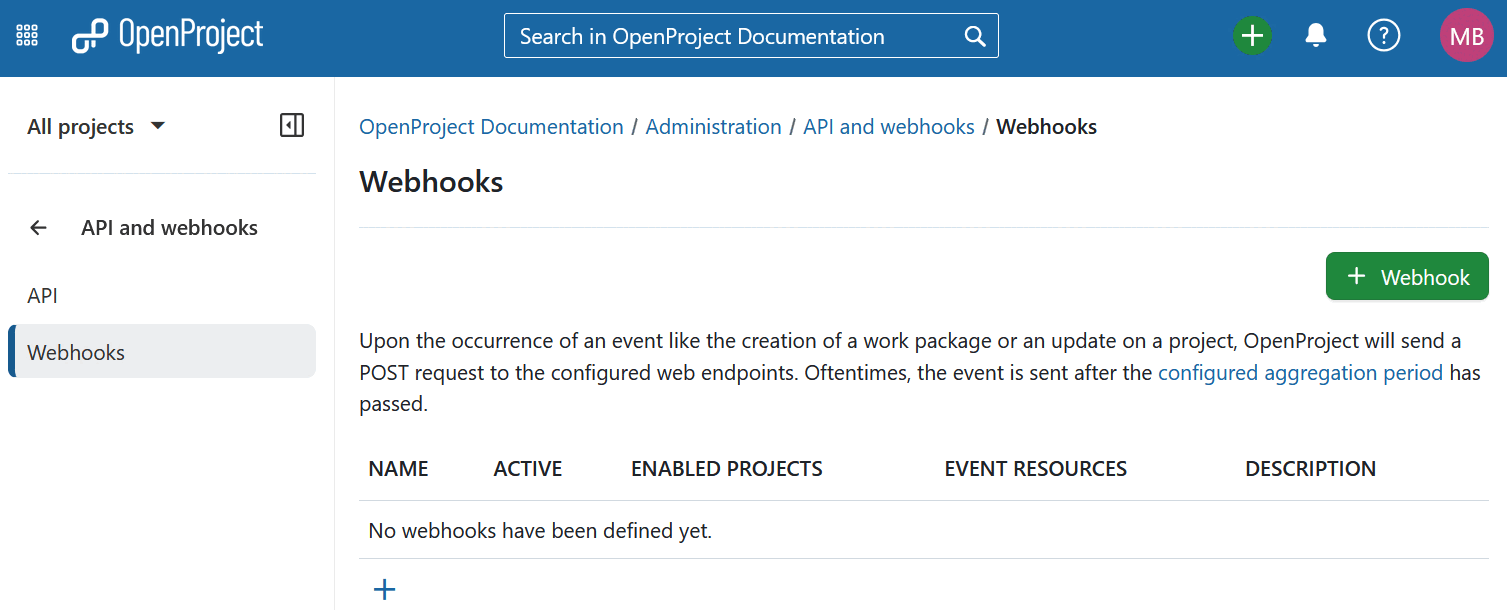Viewport: 1507px width, 610px height.
Task: Collapse the project sidebar
Action: point(291,125)
